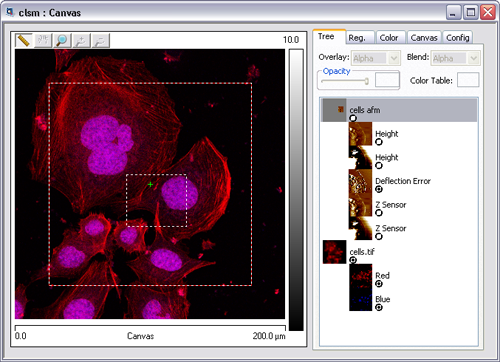Select the Blue channel thumbnail
The width and height of the screenshot is (500, 362).
pos(360,299)
